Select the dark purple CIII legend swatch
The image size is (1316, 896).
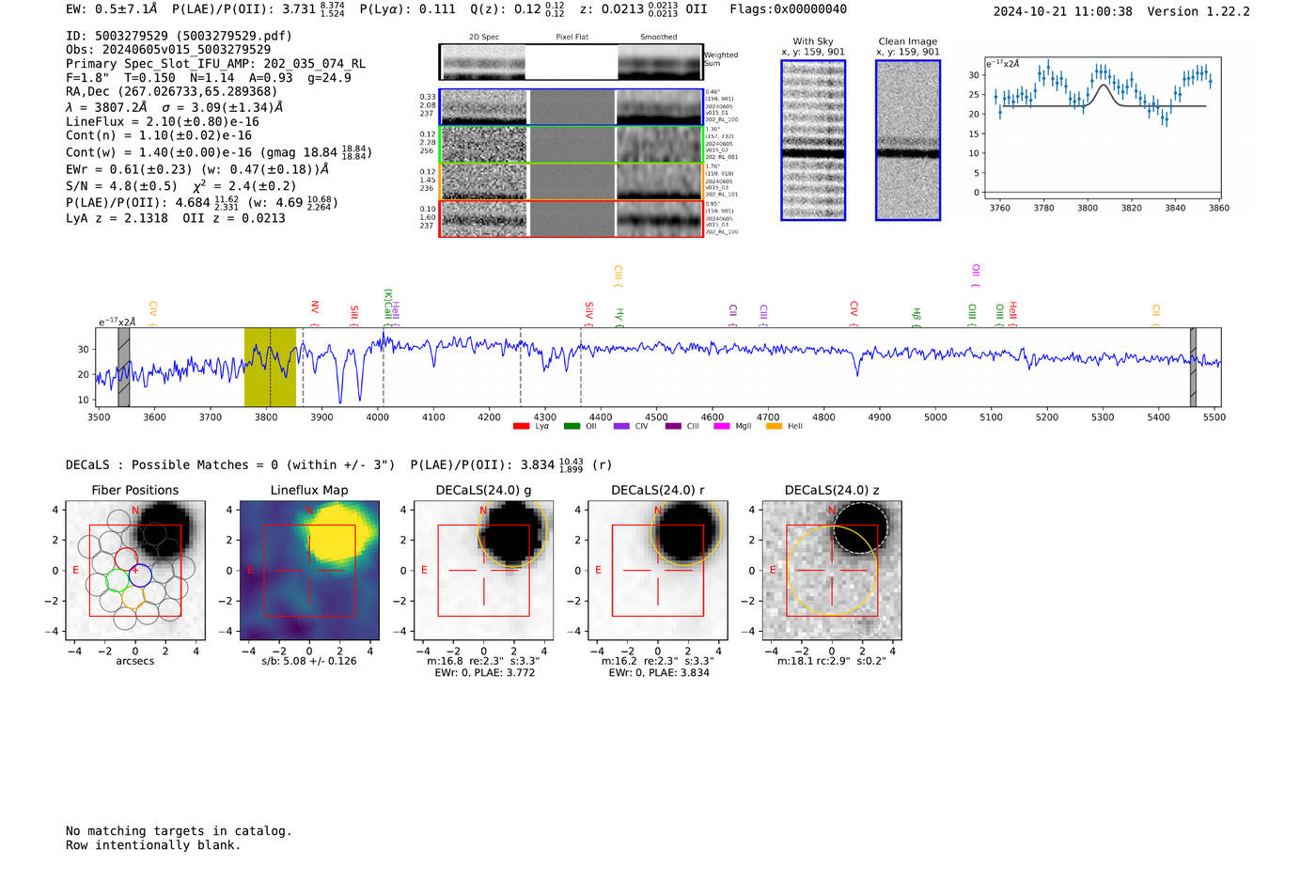click(x=673, y=427)
